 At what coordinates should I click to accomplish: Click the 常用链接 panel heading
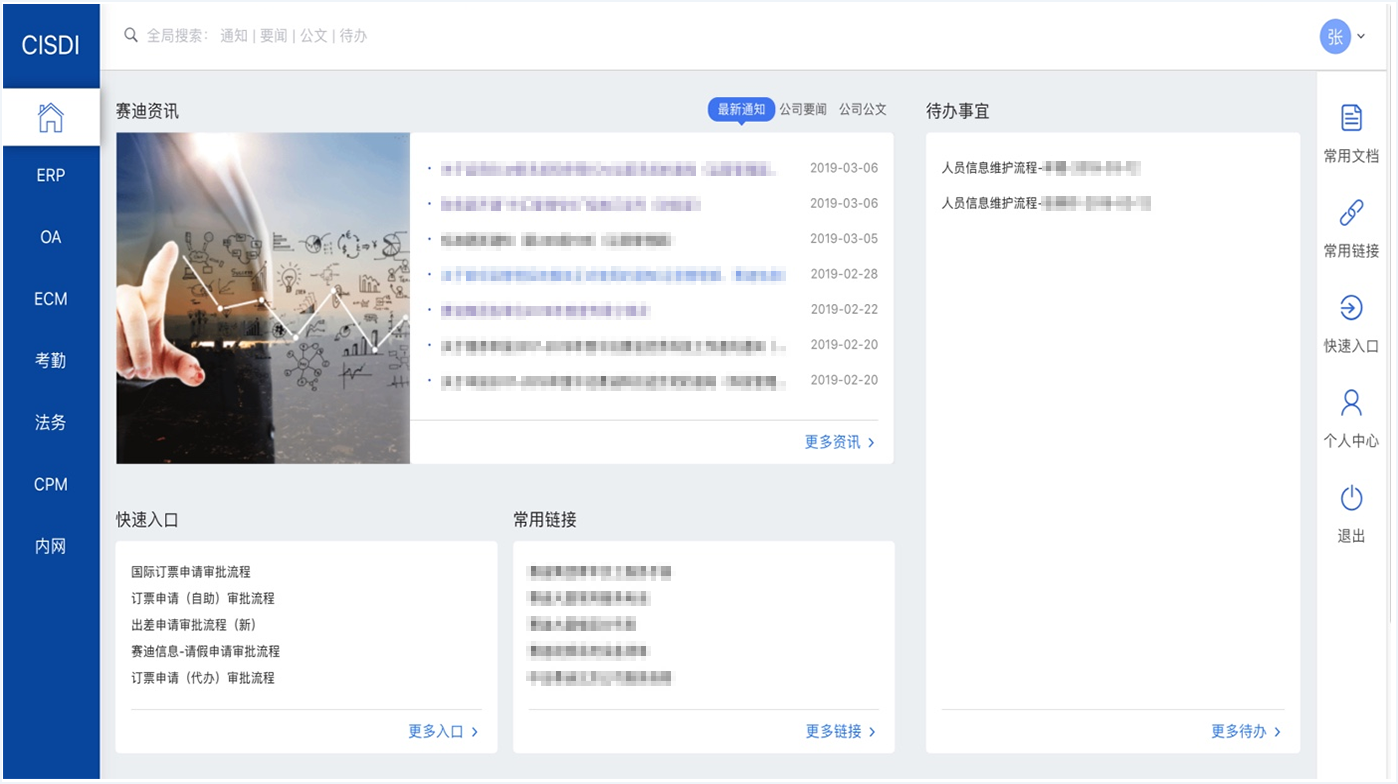(545, 520)
